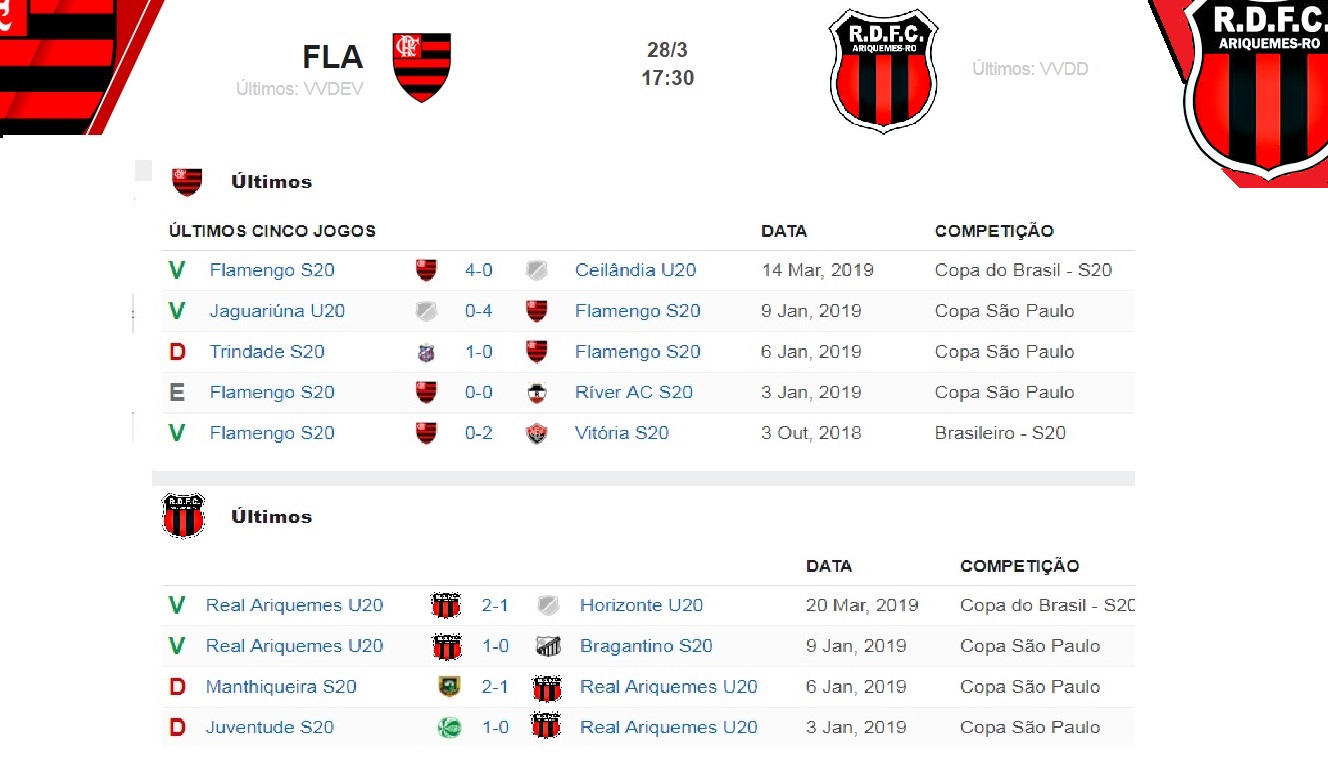The image size is (1328, 768).
Task: Click the Trindade S20 team crest
Action: coord(426,353)
